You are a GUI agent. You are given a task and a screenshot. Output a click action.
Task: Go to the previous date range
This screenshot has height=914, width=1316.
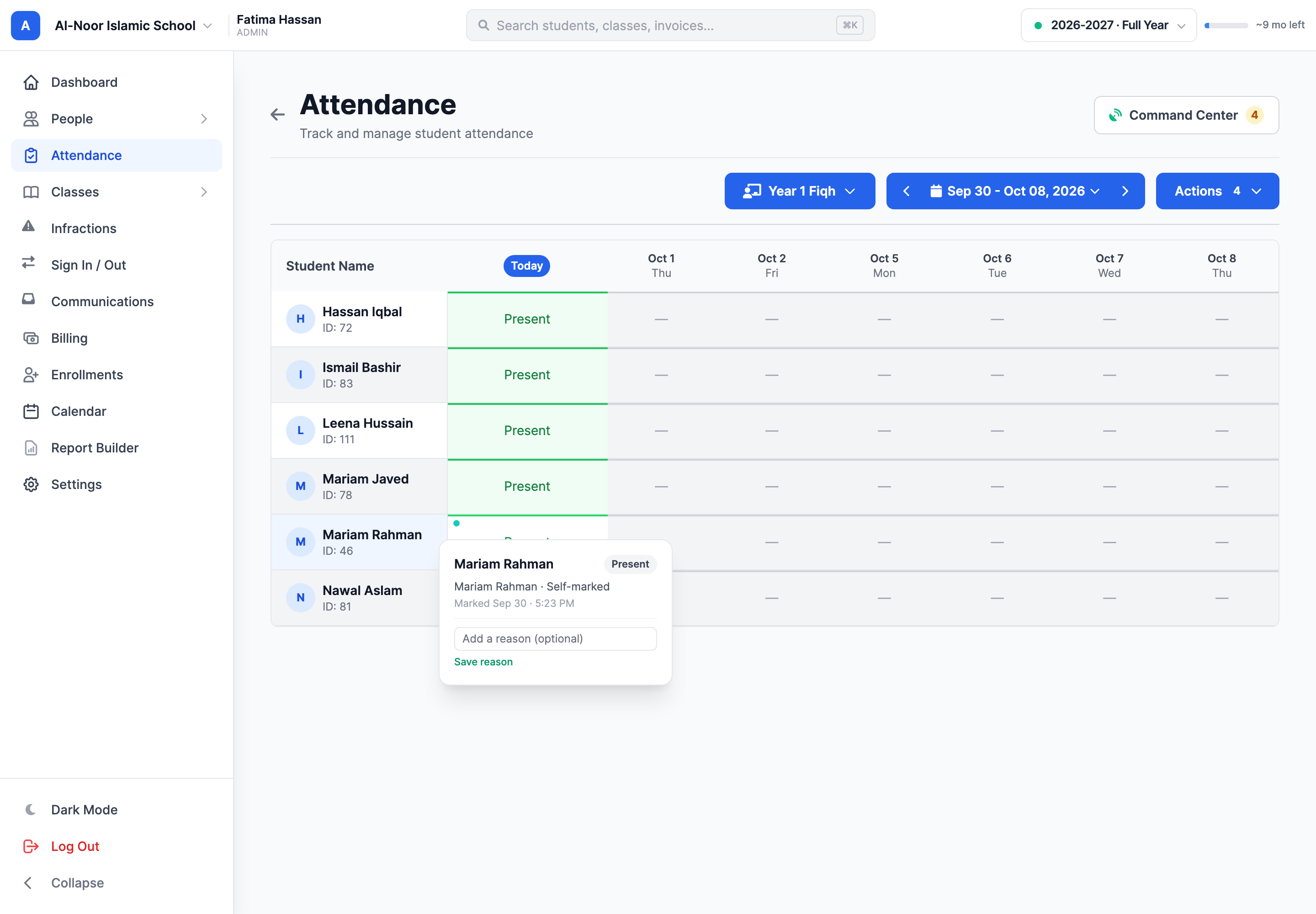click(x=906, y=191)
